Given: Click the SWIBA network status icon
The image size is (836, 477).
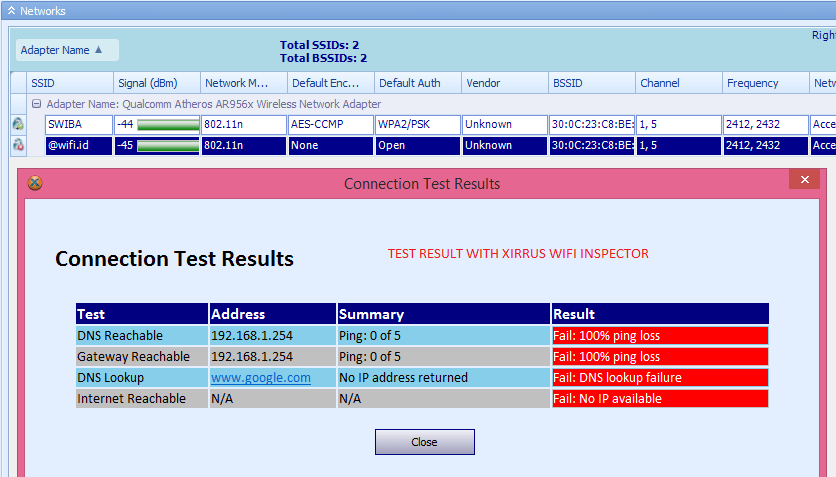Looking at the screenshot, I should [18, 125].
